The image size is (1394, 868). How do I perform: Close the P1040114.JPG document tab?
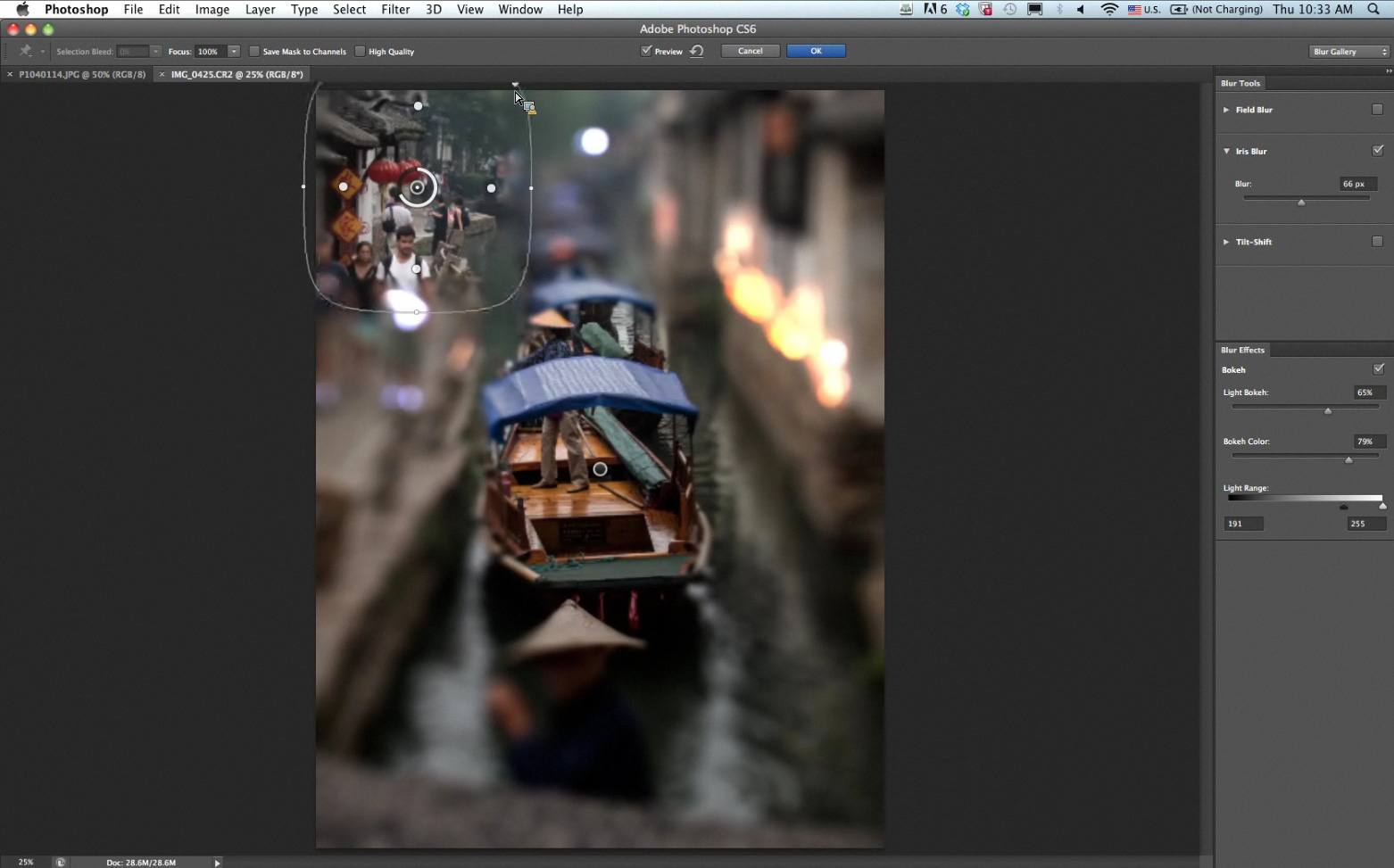pos(10,75)
